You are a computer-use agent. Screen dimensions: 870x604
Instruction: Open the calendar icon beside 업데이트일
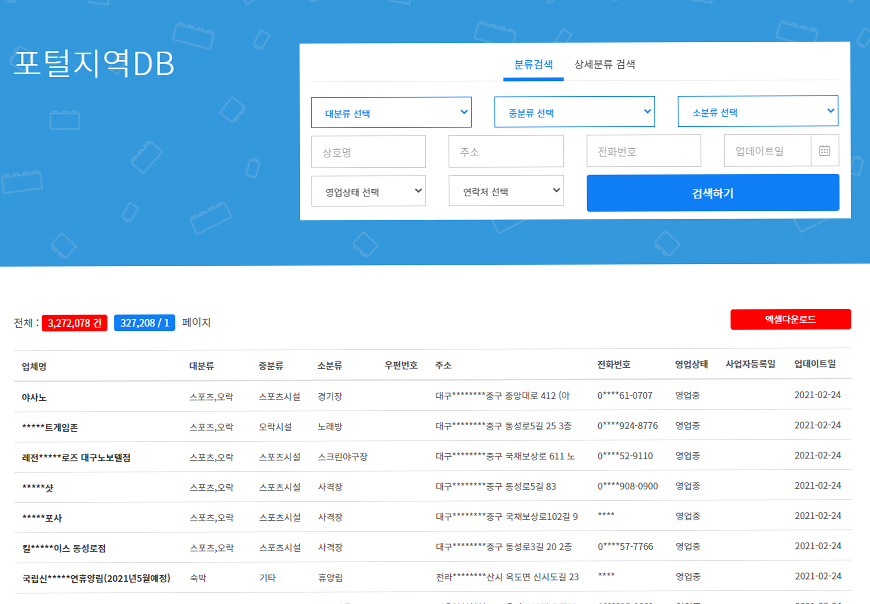click(825, 150)
